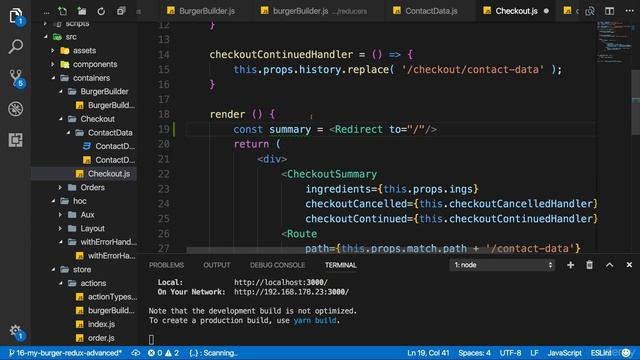The width and height of the screenshot is (640, 360).
Task: Expand the Aux folder arrow
Action: [x=60, y=215]
